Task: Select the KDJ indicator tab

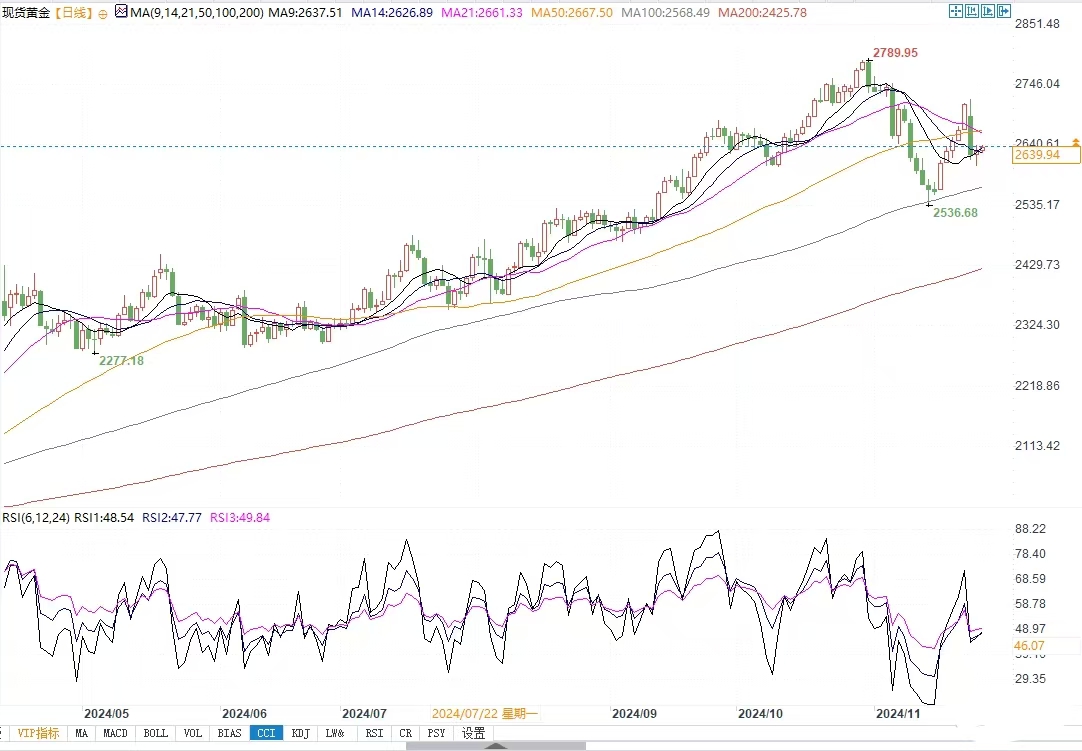Action: [301, 733]
